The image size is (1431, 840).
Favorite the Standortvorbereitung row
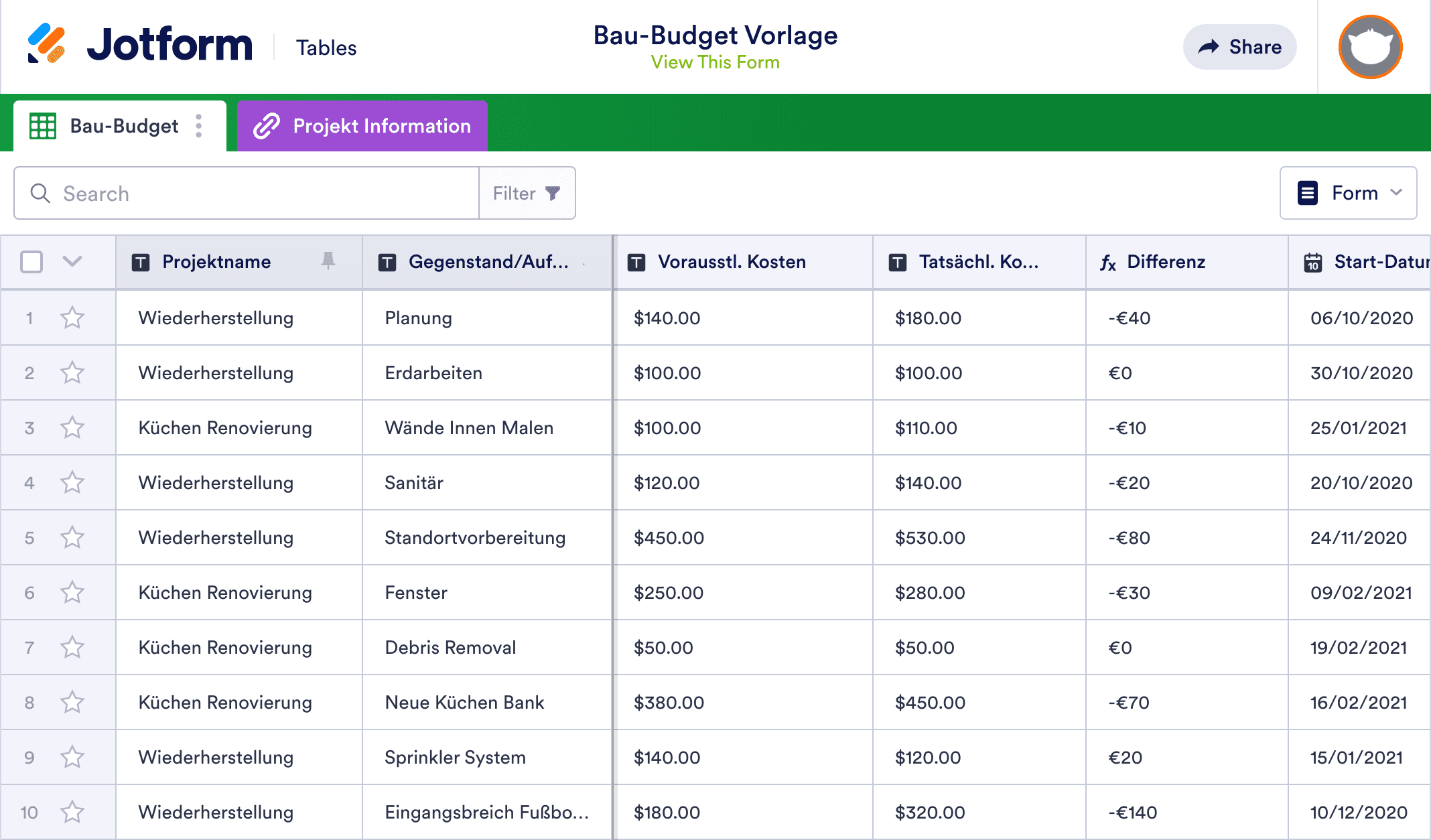(72, 537)
